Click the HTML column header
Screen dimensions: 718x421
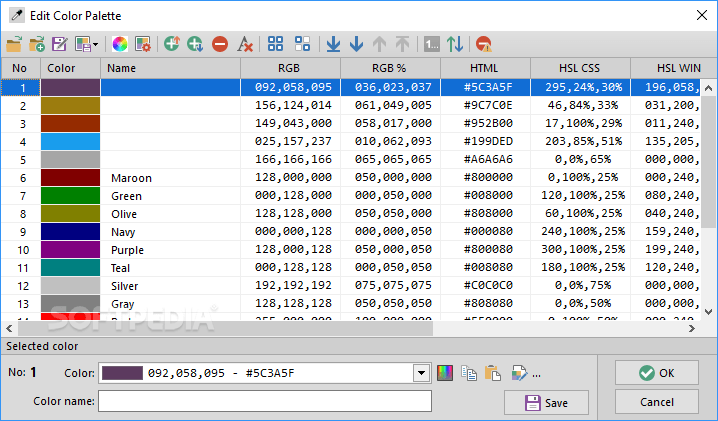(485, 68)
